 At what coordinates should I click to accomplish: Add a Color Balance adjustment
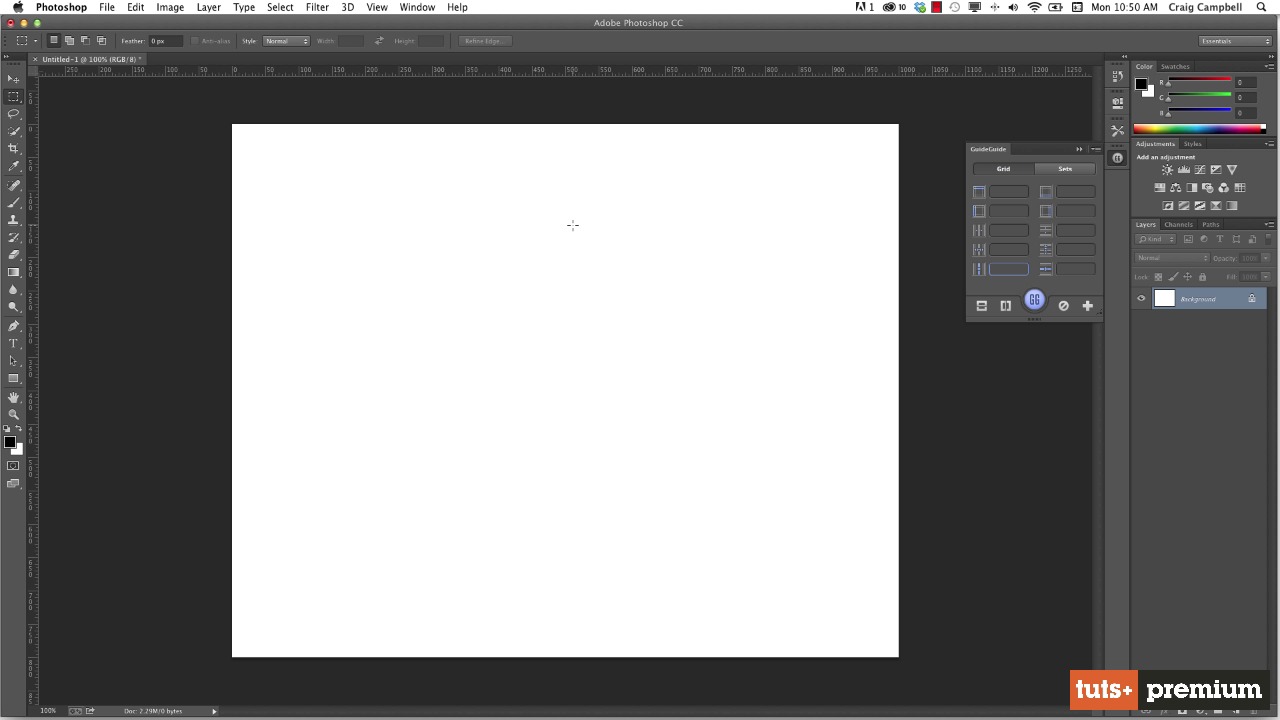(1176, 188)
